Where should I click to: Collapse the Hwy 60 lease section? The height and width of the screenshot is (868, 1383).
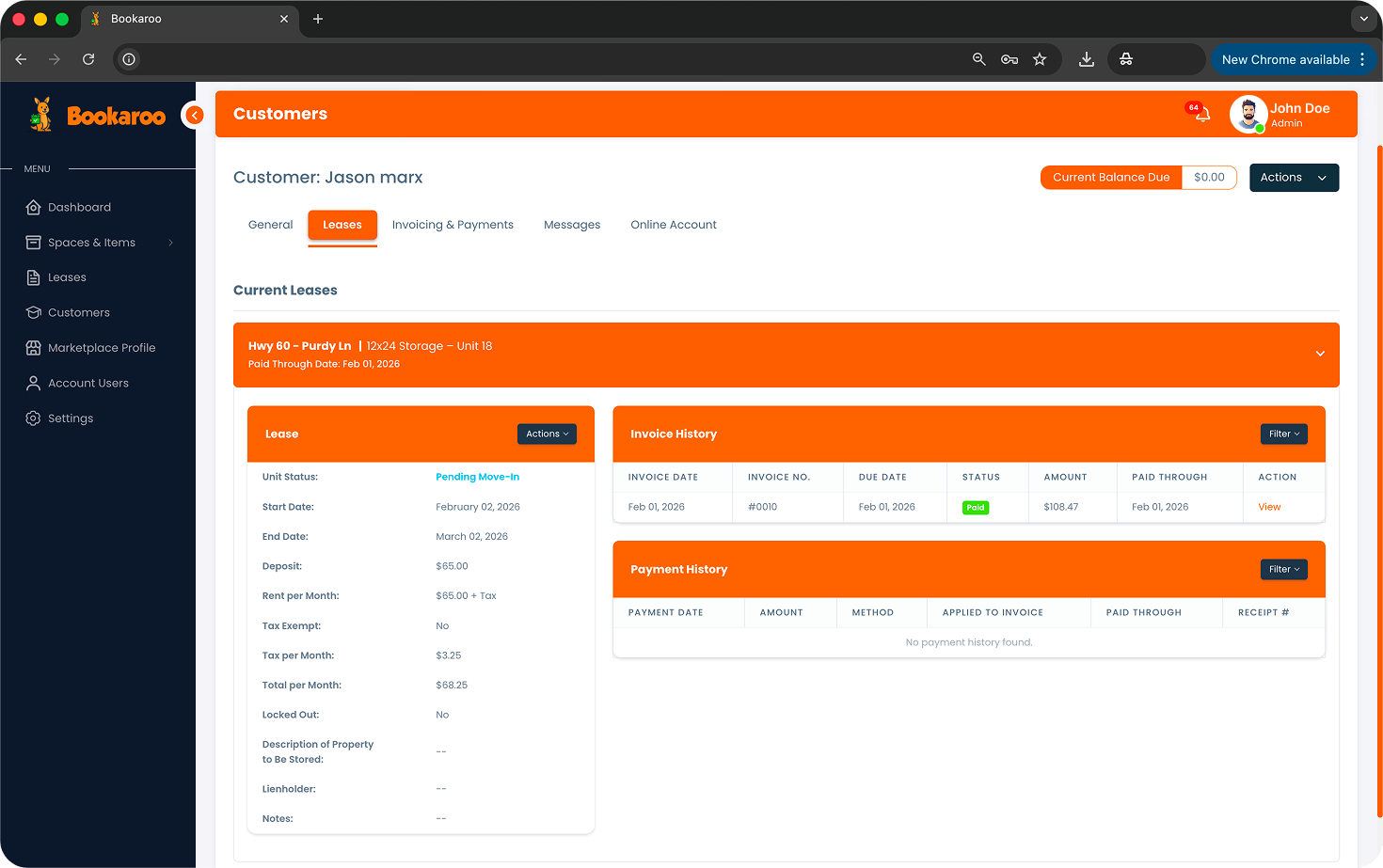click(1320, 354)
